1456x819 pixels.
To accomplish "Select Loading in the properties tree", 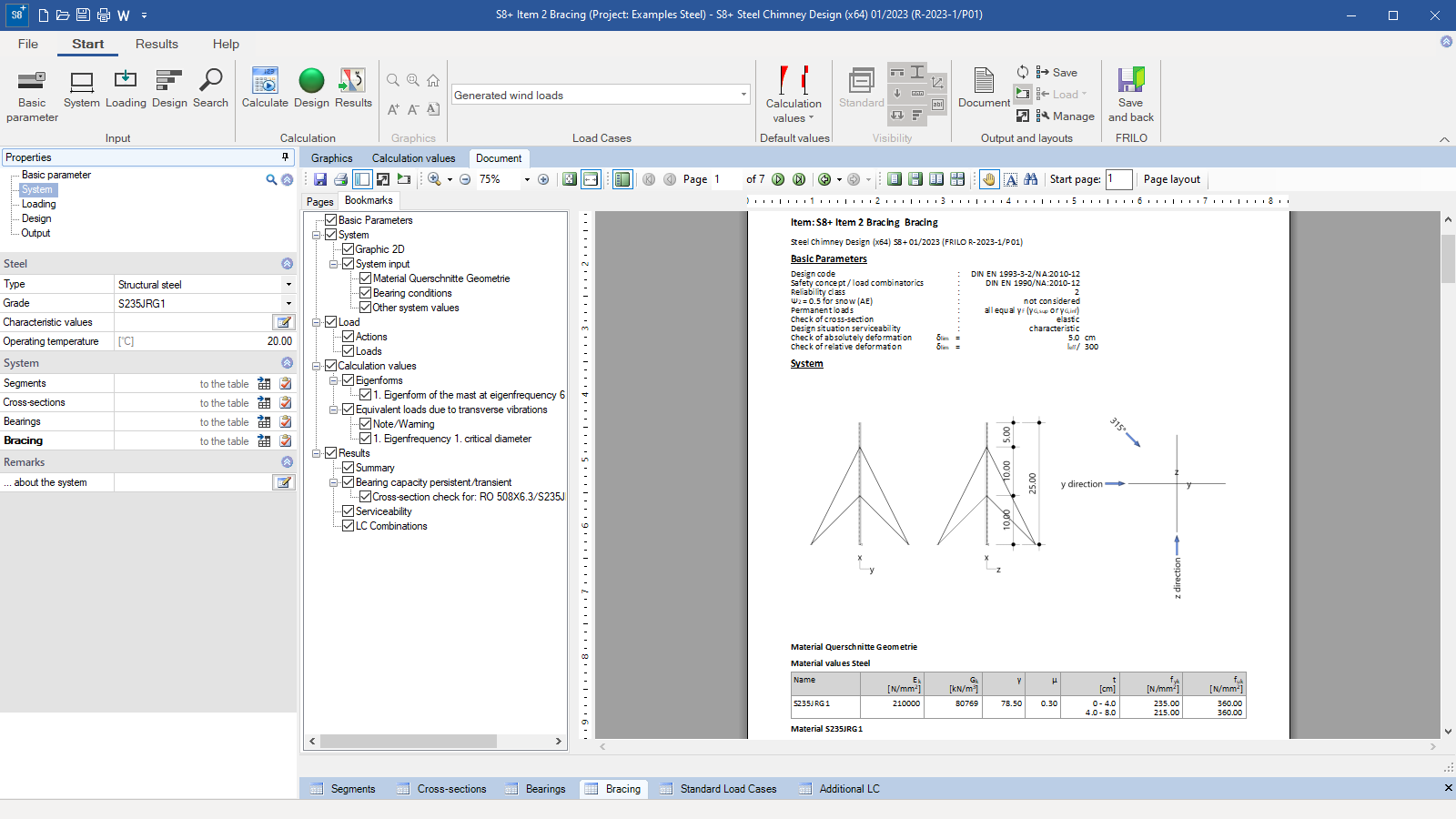I will (38, 204).
